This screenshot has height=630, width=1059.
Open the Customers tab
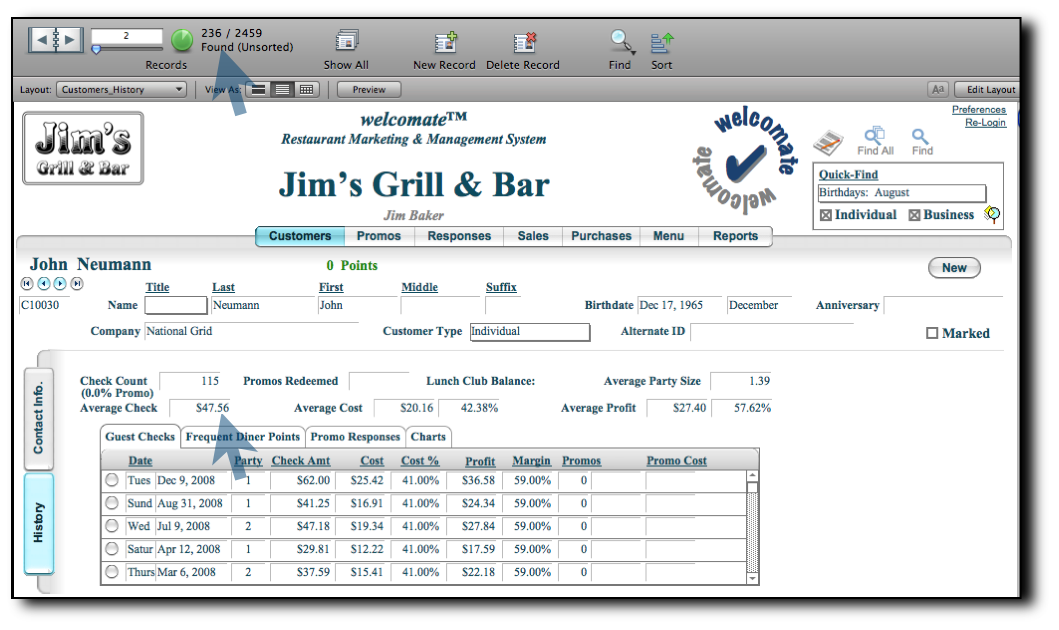(300, 236)
